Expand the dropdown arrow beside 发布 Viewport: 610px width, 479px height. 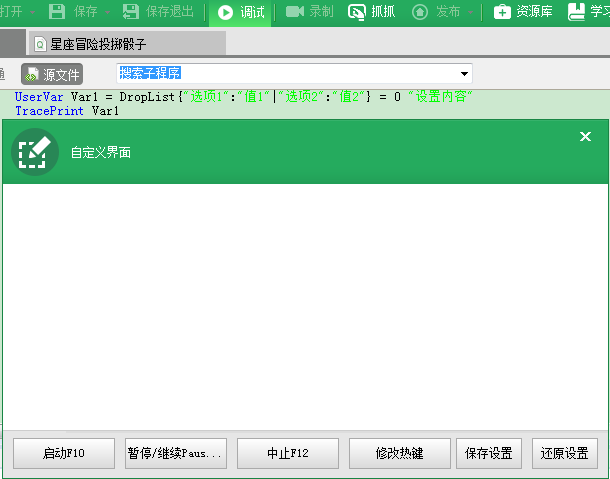click(x=470, y=12)
